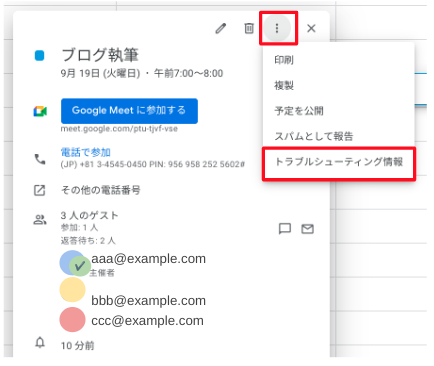Email guests using the envelope icon
The width and height of the screenshot is (434, 366).
click(307, 229)
